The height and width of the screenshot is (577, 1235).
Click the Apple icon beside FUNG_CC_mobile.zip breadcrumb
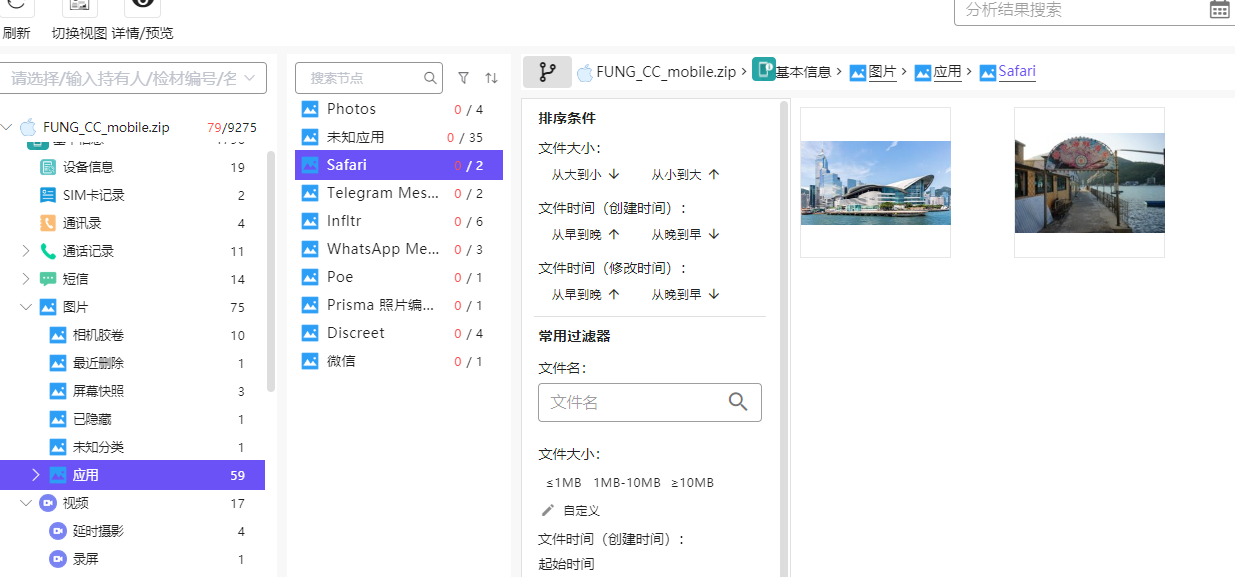[585, 71]
